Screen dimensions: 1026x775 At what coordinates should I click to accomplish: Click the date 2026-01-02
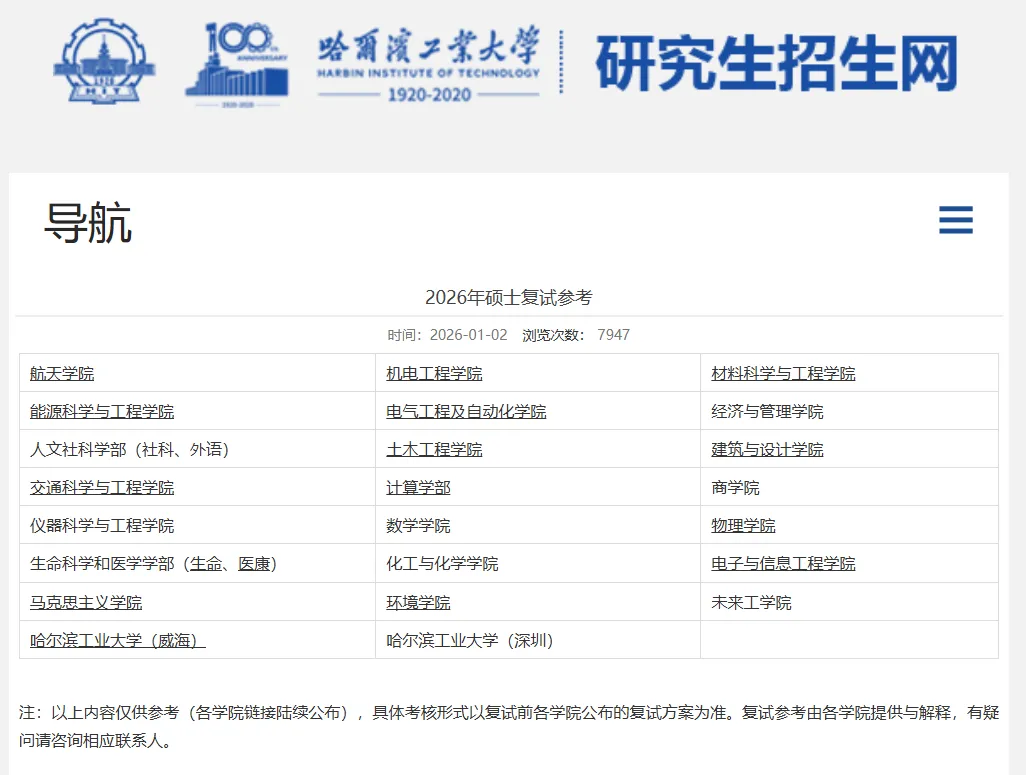click(x=469, y=334)
